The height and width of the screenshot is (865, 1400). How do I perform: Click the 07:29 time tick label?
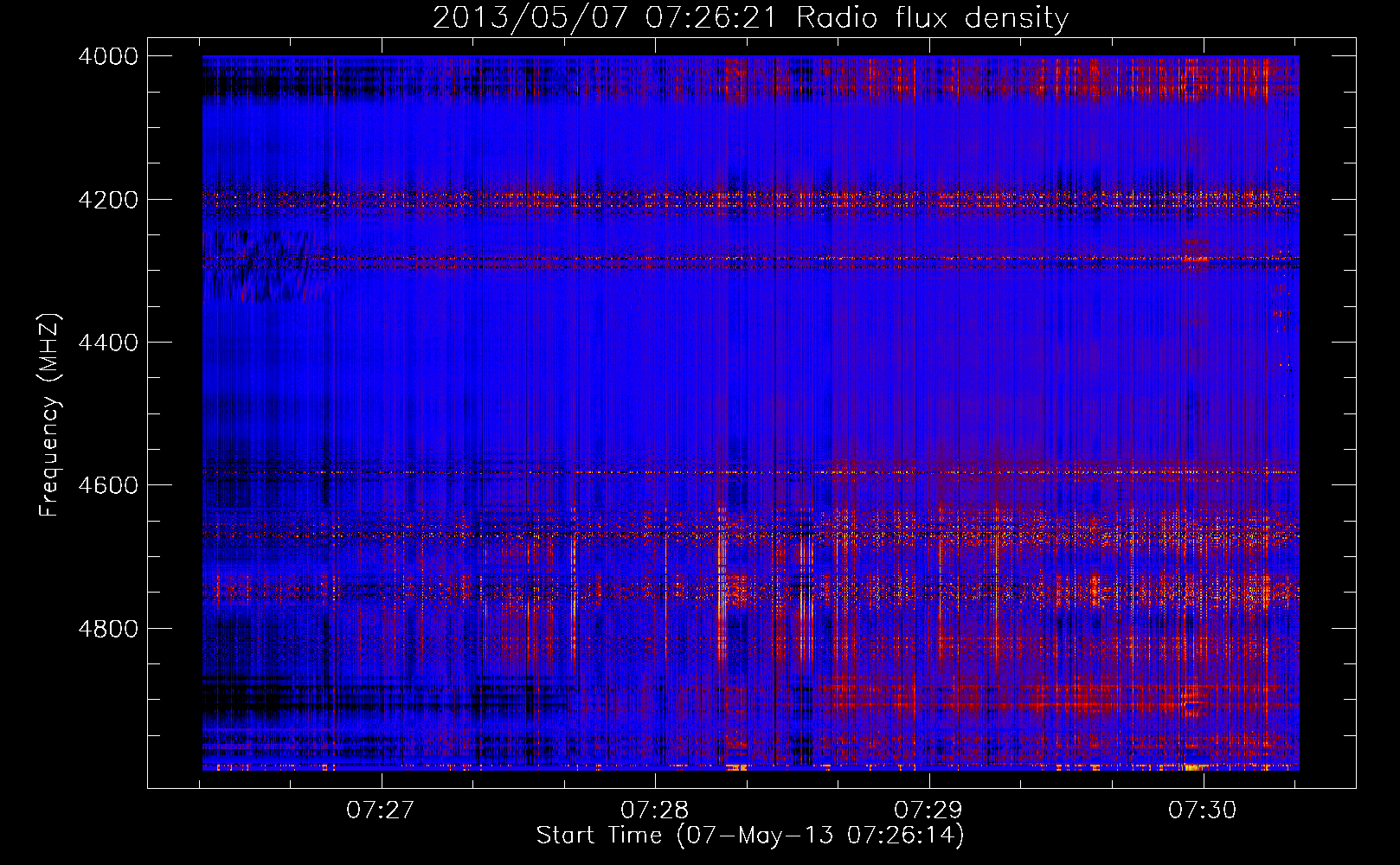click(928, 811)
